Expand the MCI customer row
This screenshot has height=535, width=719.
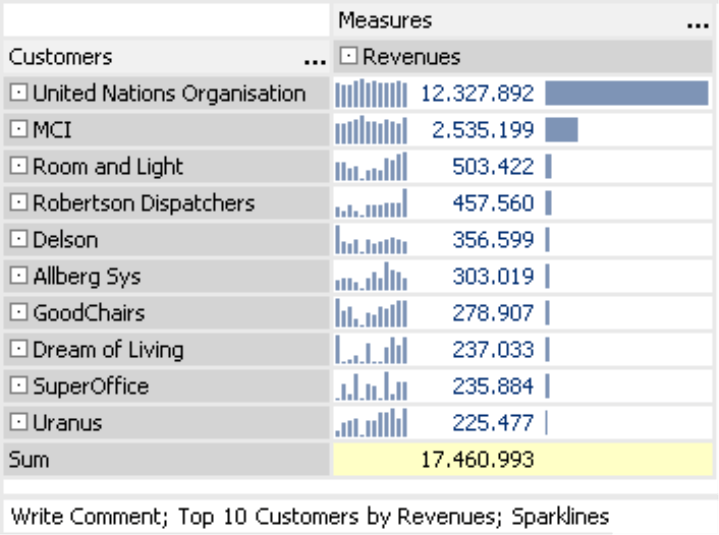18,129
